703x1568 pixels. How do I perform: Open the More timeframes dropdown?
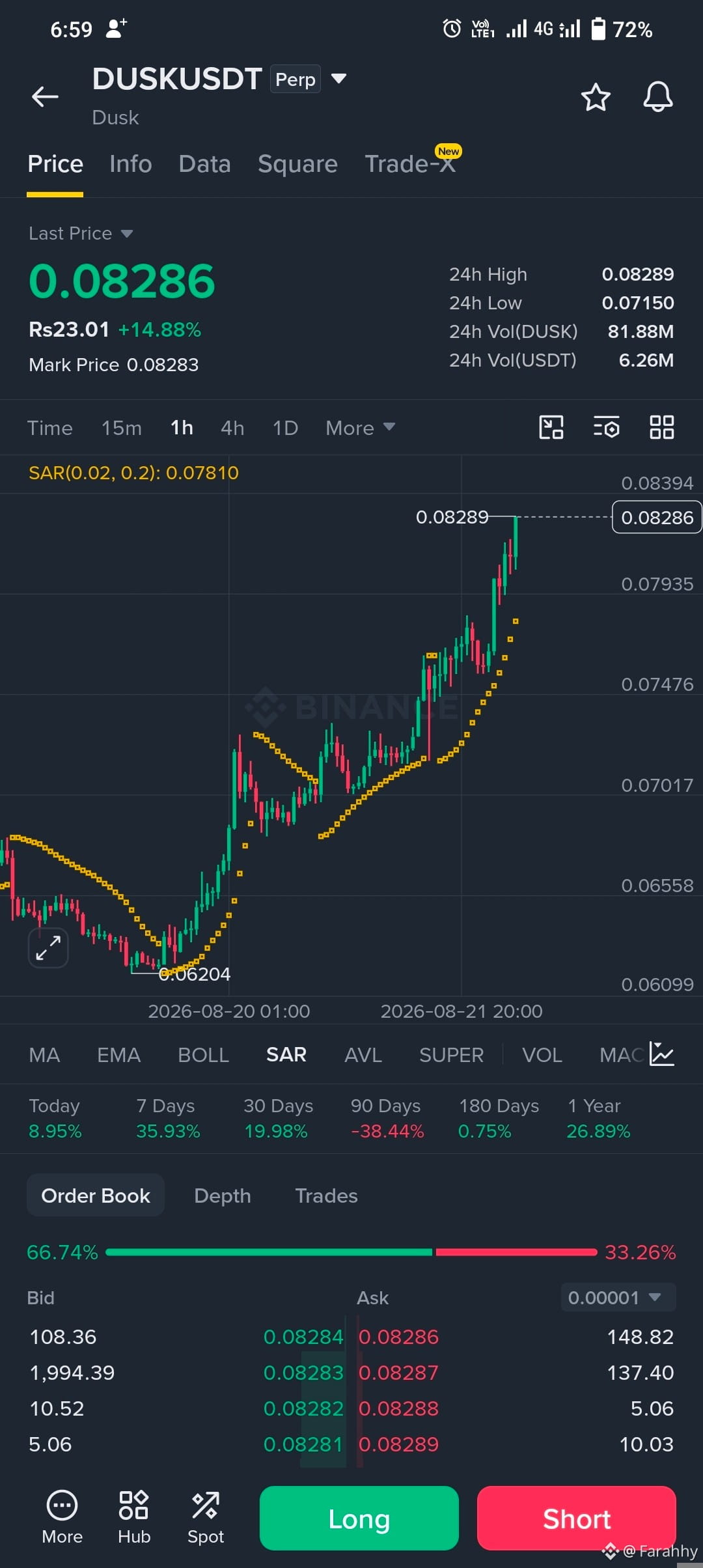click(360, 428)
